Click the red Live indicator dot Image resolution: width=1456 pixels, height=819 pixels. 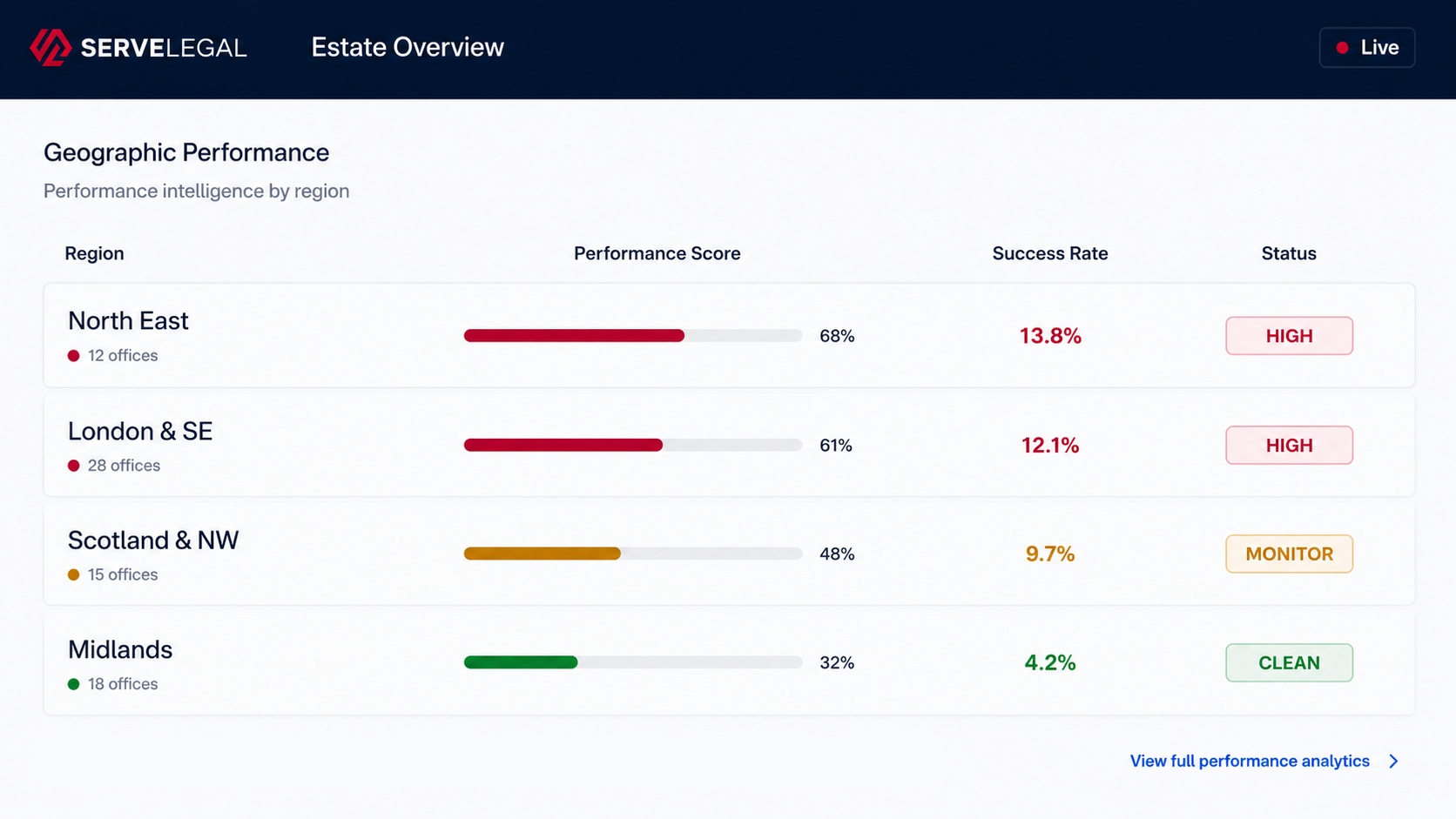click(x=1342, y=48)
